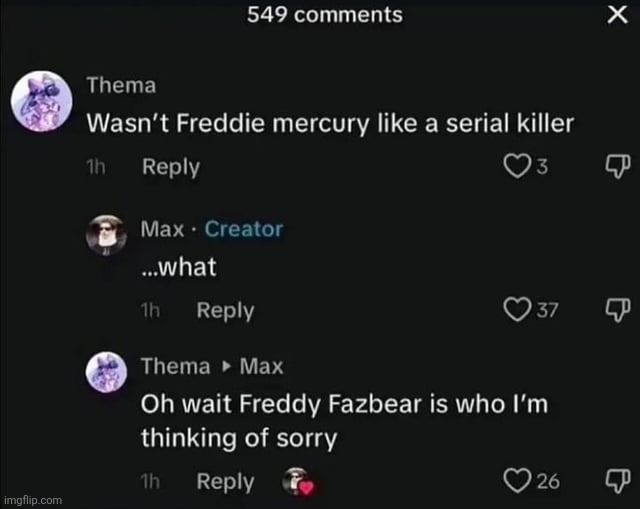This screenshot has height=509, width=640.
Task: Dislike the Freddy Fazbear reply
Action: tap(617, 482)
